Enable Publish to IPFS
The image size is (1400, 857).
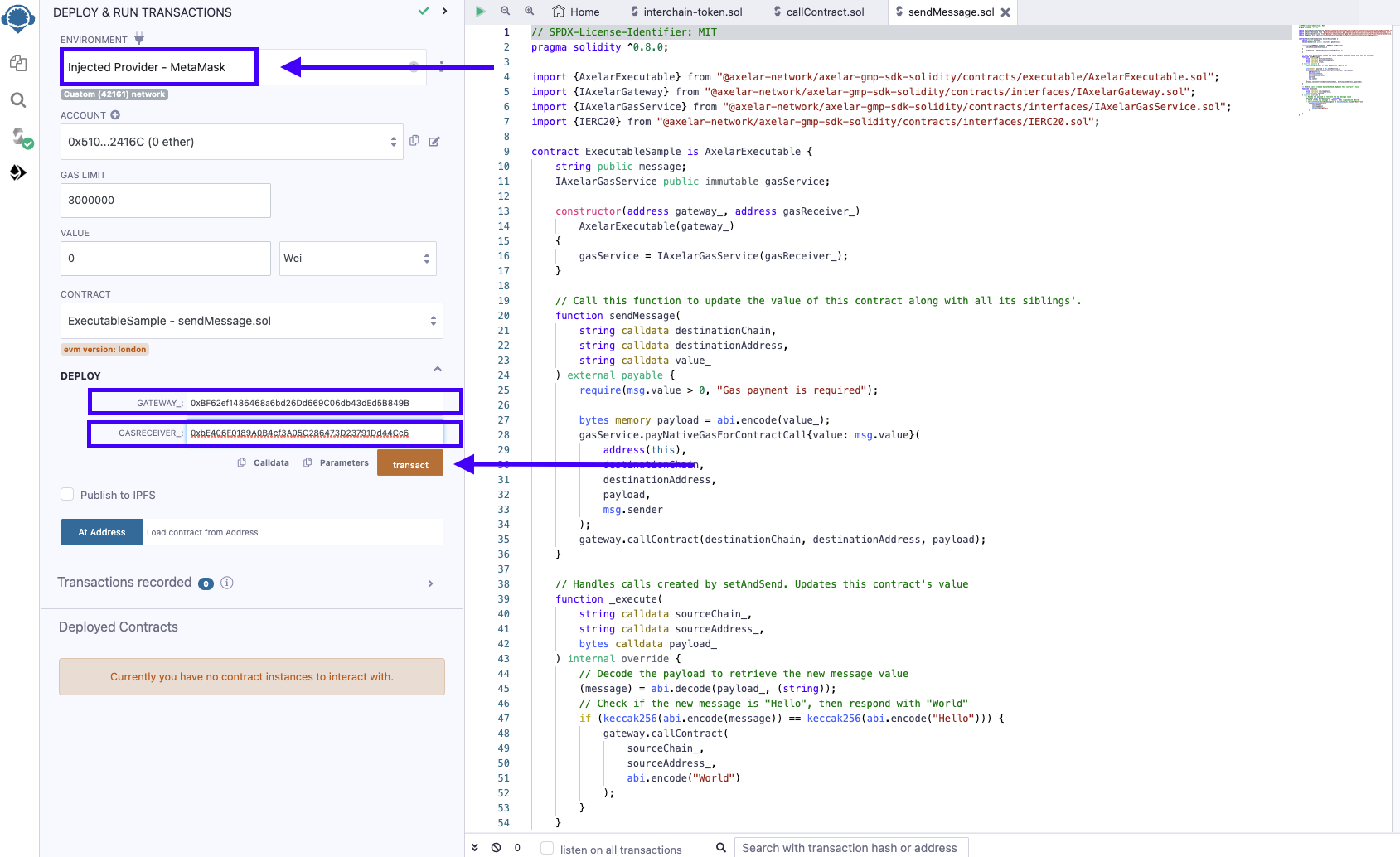tap(67, 494)
